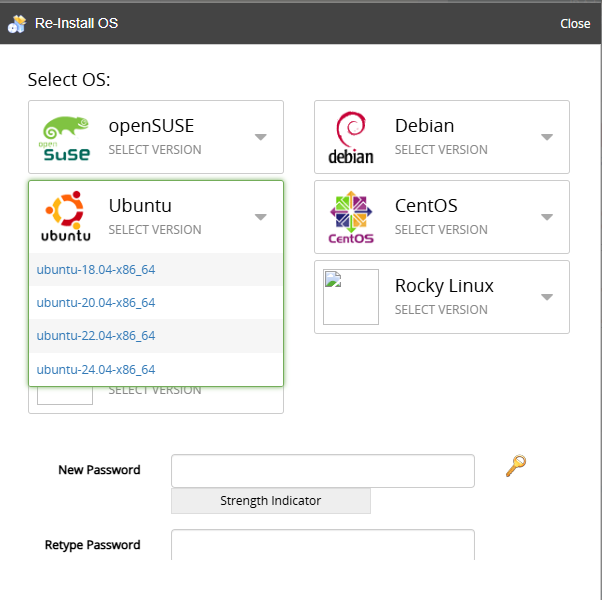
Task: Choose ubuntu-18.04-x86_64 from the list
Action: pos(156,269)
